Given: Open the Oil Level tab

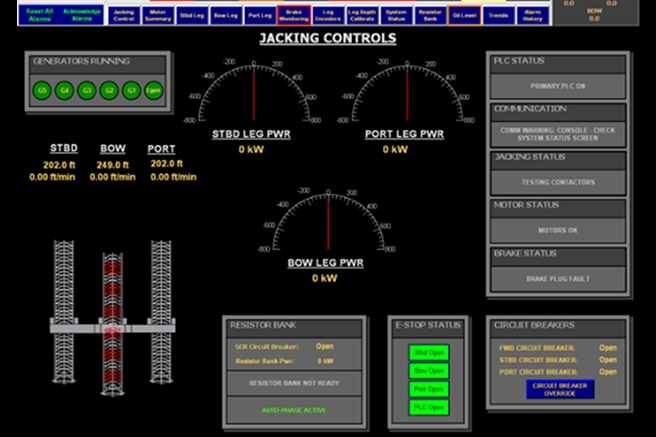Looking at the screenshot, I should coord(463,16).
